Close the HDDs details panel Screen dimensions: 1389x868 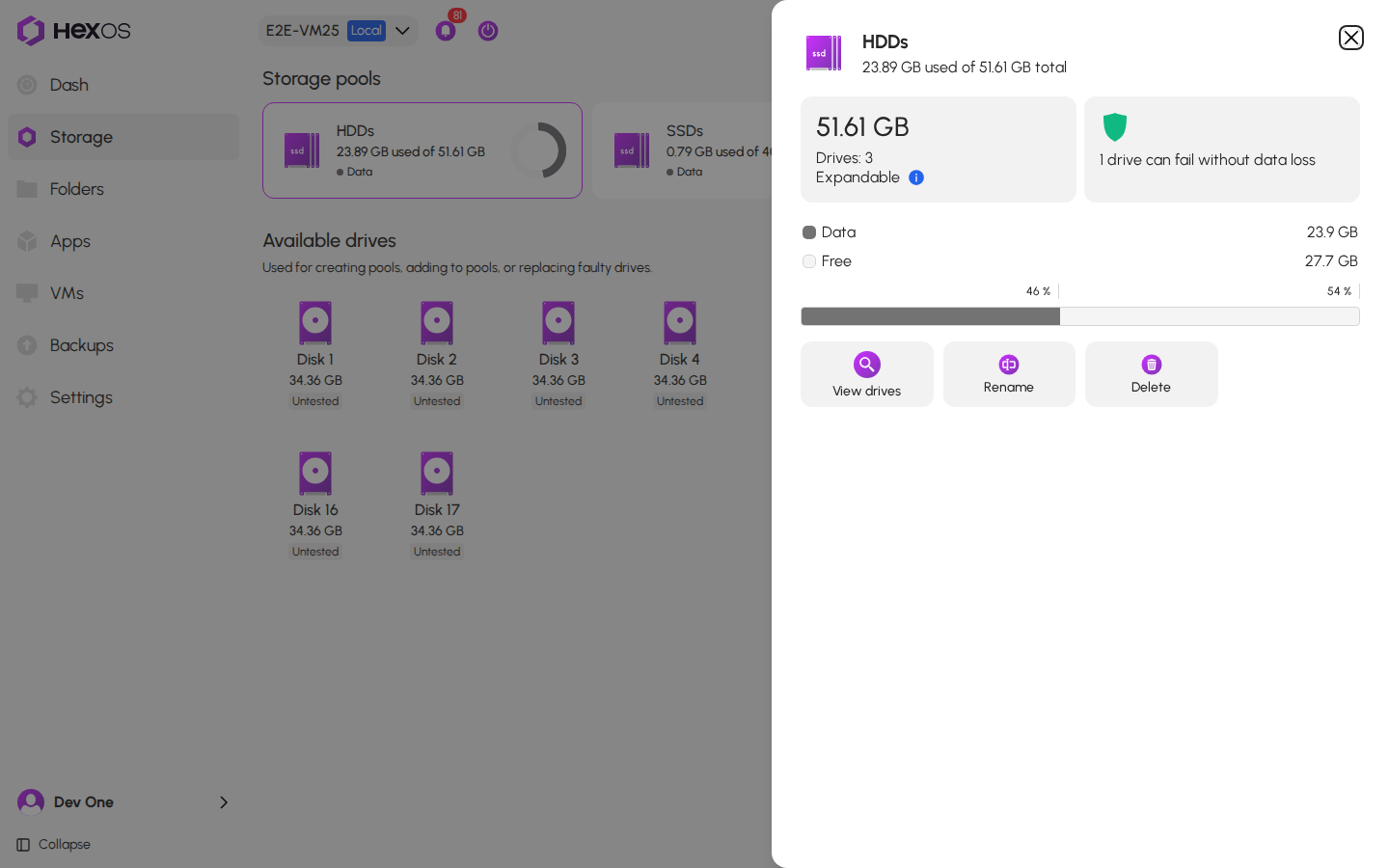pos(1350,38)
